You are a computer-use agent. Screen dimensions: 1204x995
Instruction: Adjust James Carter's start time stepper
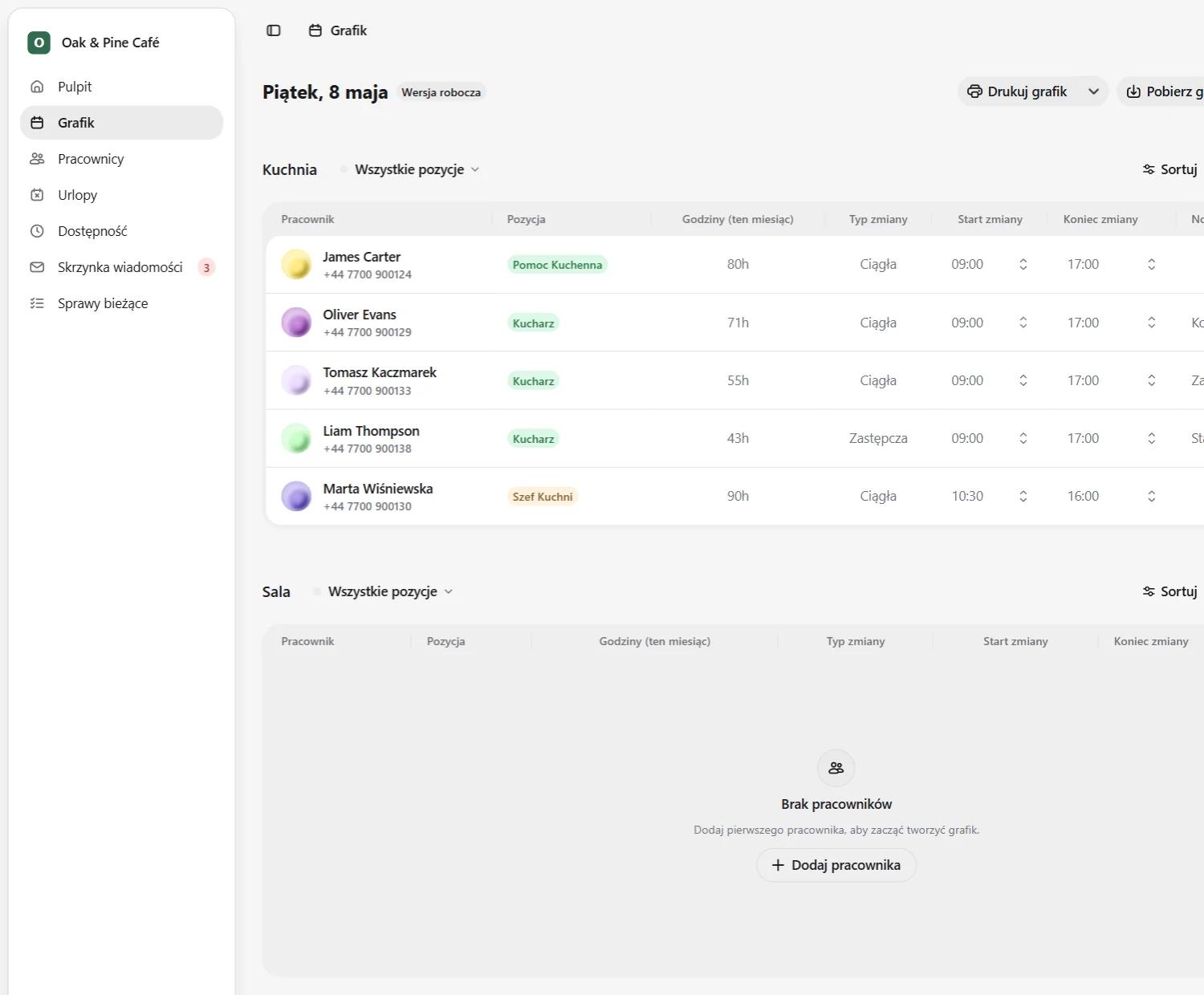coord(1023,264)
